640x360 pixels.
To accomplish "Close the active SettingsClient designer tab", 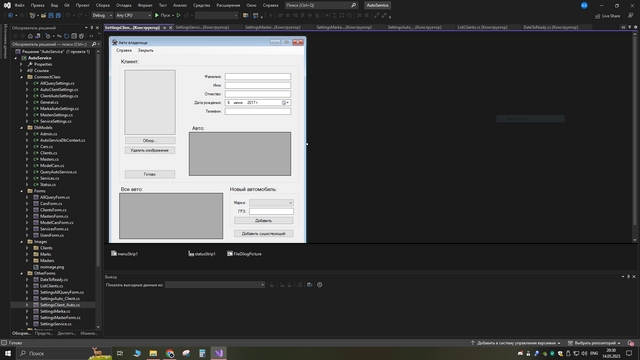I will pos(171,27).
